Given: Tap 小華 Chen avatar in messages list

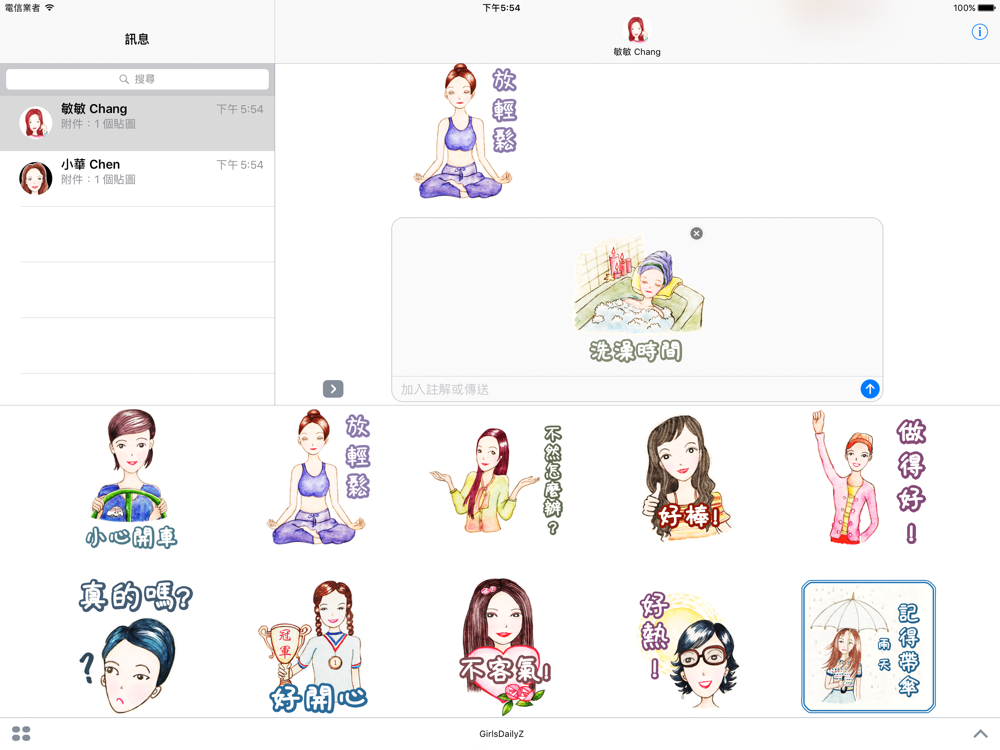Looking at the screenshot, I should [35, 178].
